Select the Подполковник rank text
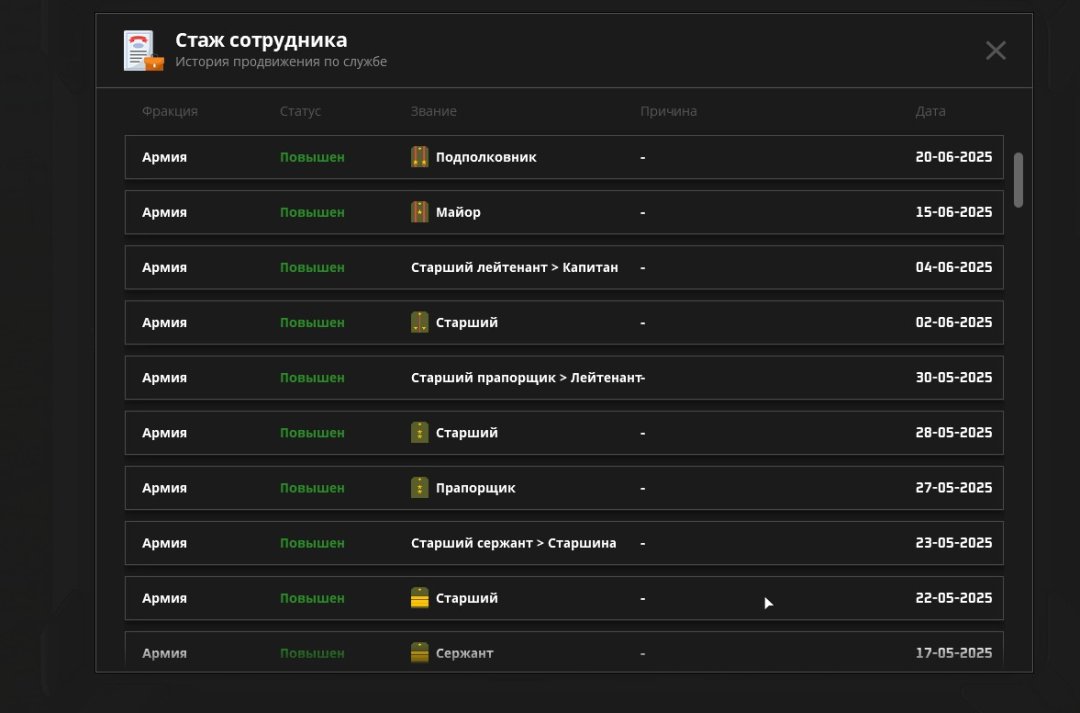This screenshot has width=1080, height=713. [x=486, y=157]
